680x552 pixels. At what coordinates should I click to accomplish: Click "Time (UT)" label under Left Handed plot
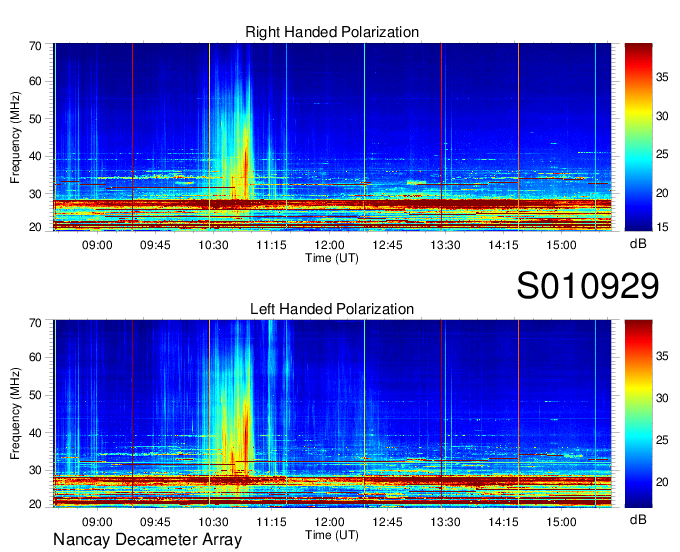(332, 535)
